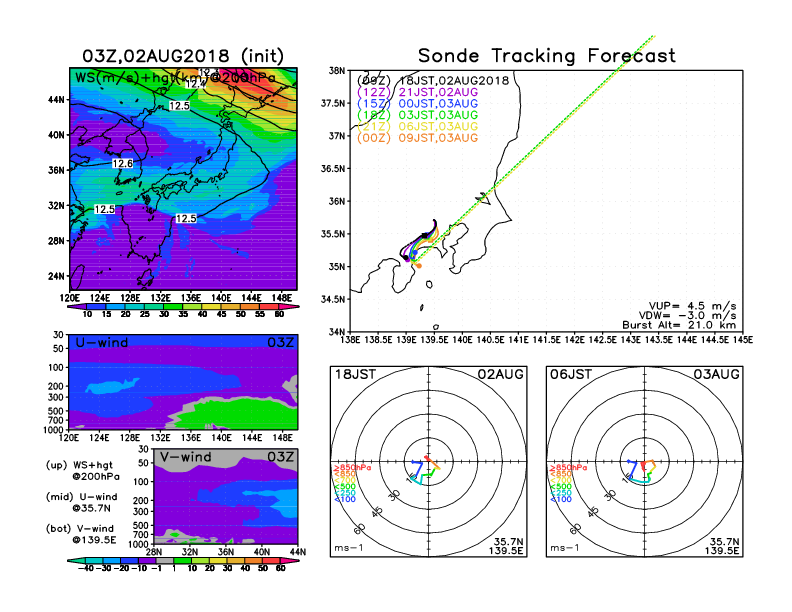Click the 'WS(m/s)+hgt(km)@200hPa' map label
The height and width of the screenshot is (612, 792).
point(175,78)
